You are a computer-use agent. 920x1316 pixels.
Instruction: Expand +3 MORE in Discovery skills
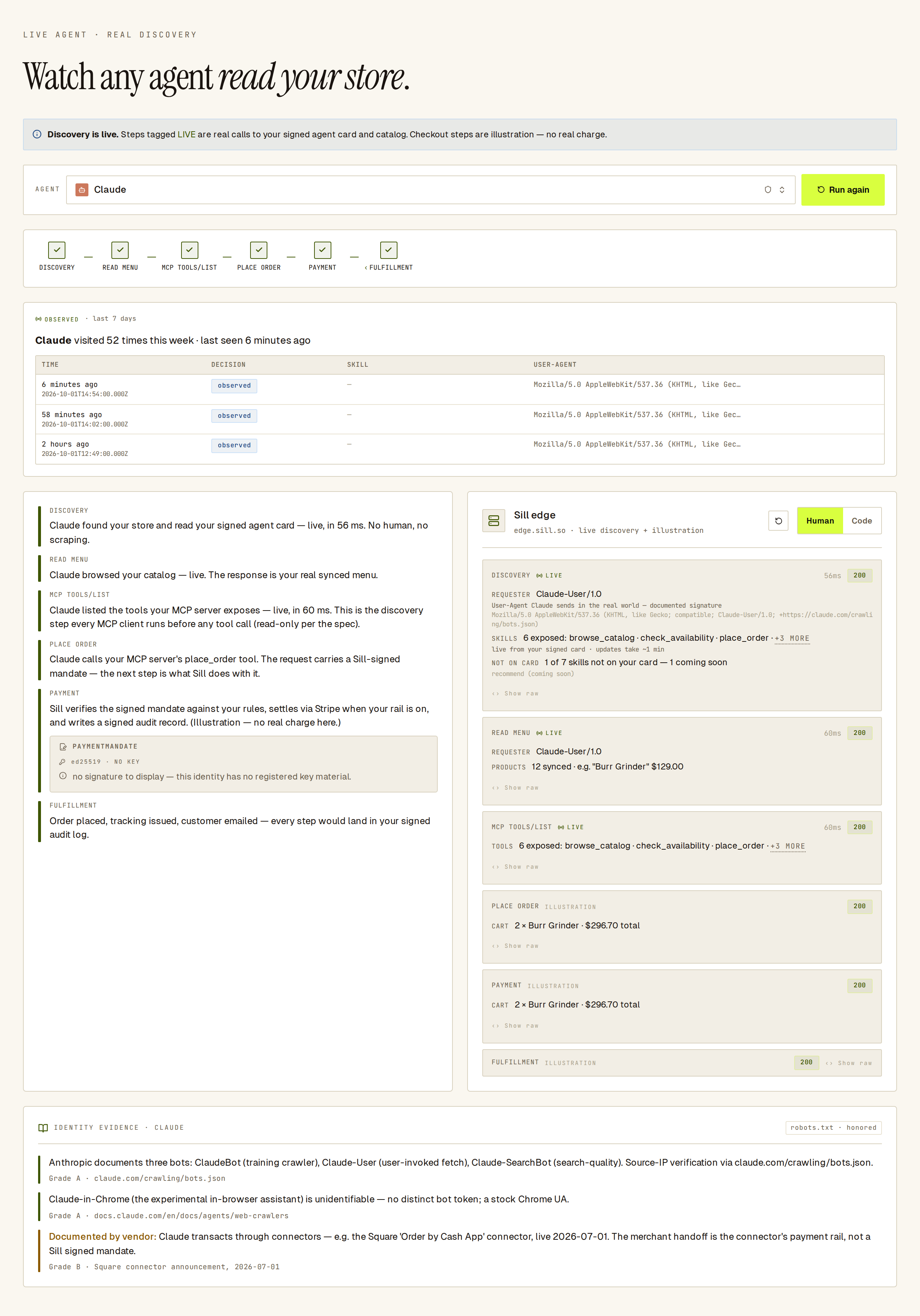point(792,639)
